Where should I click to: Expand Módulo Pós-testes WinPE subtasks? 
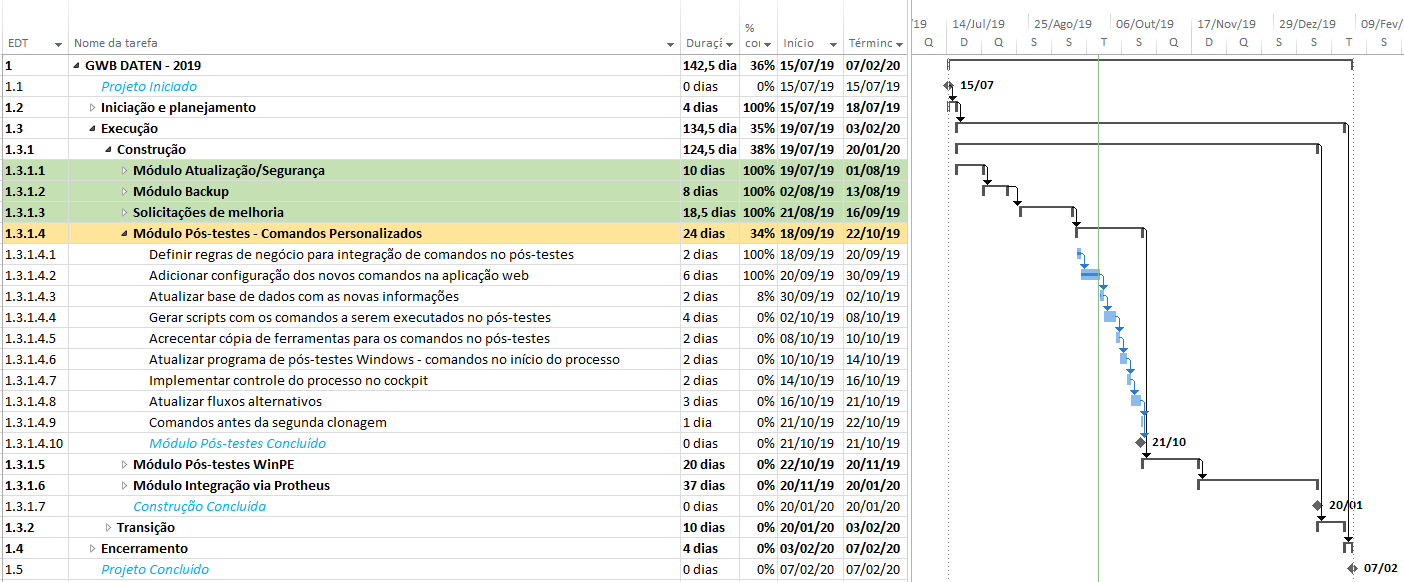tap(125, 465)
